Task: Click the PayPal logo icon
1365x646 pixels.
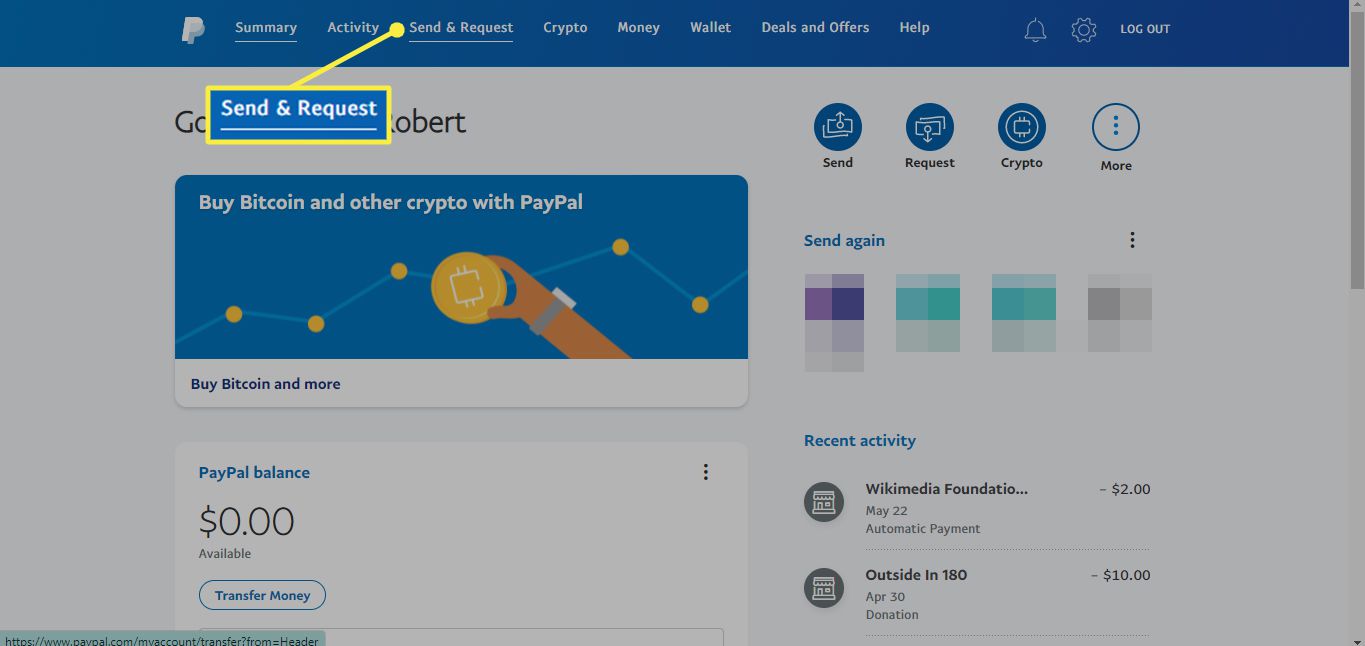Action: point(193,30)
